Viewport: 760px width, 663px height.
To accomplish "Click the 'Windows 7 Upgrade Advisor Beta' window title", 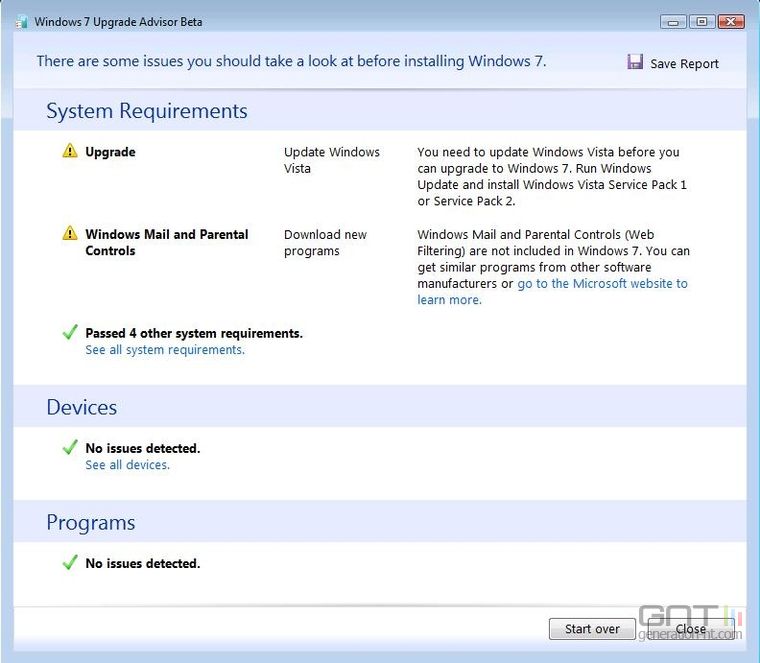I will click(118, 22).
